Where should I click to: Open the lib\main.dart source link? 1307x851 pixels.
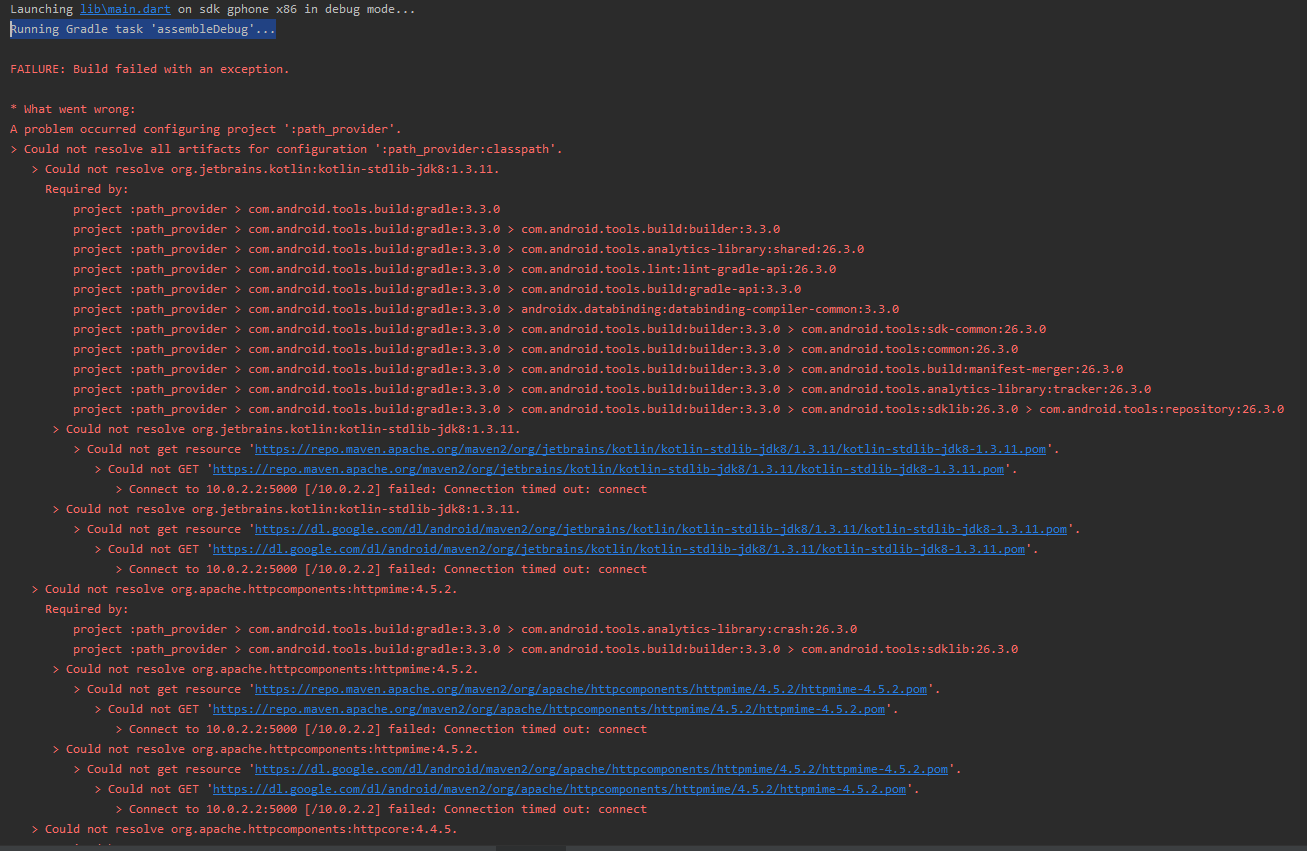pos(124,8)
